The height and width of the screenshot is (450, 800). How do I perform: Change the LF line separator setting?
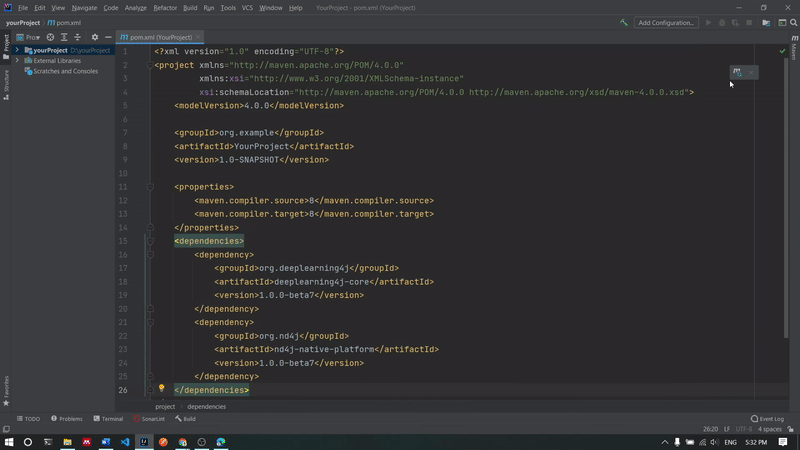point(727,429)
